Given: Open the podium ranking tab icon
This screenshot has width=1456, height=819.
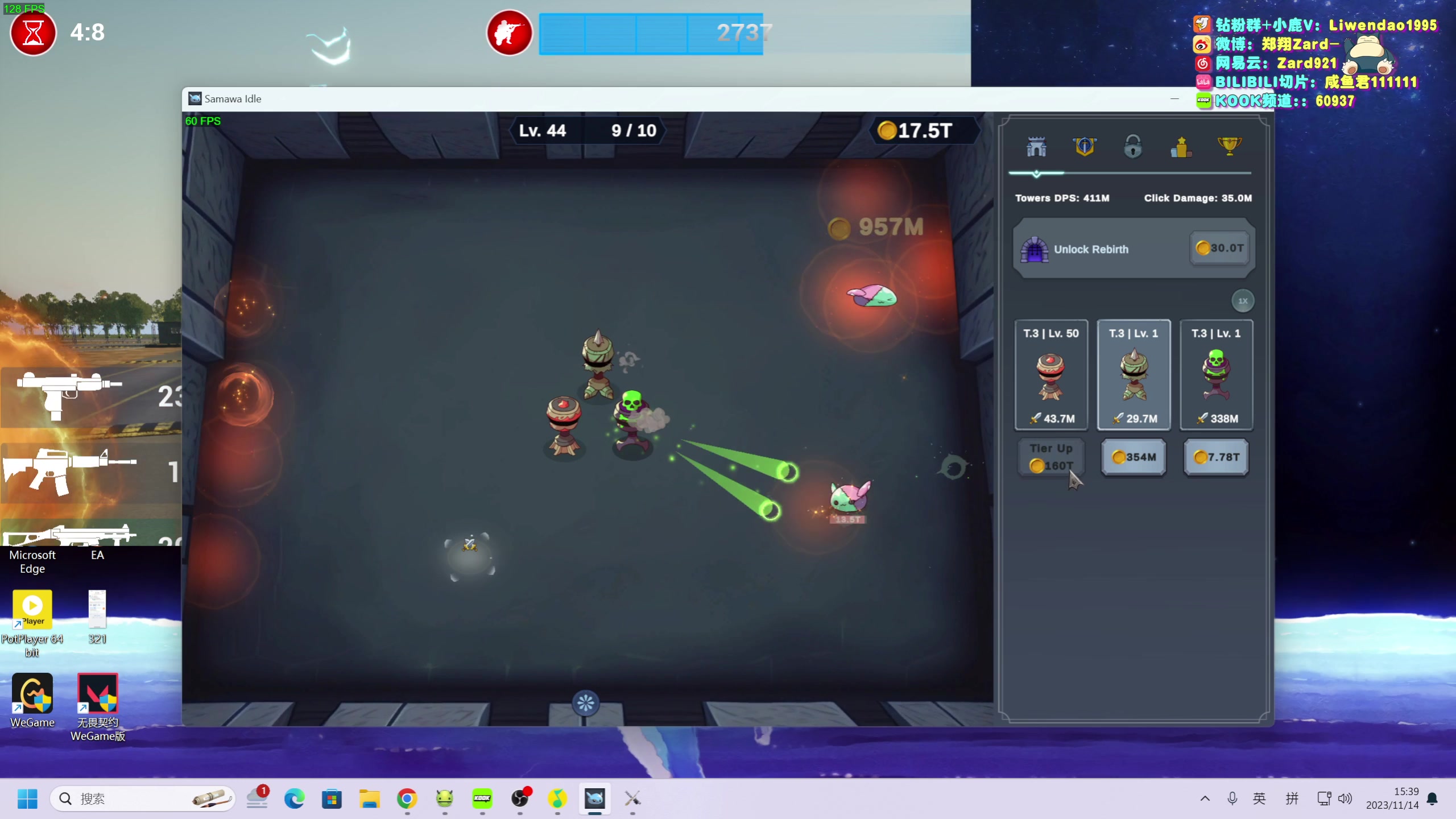Looking at the screenshot, I should [x=1181, y=147].
